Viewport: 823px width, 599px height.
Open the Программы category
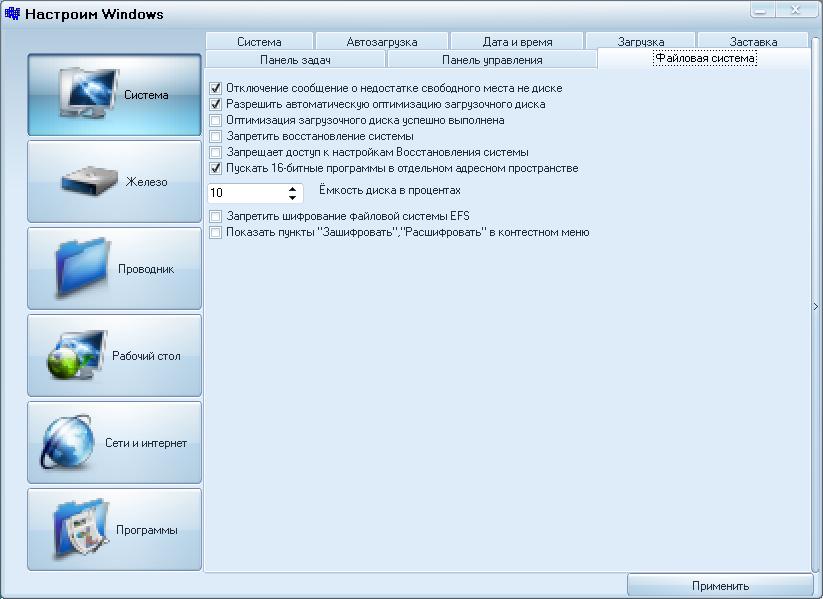coord(114,530)
